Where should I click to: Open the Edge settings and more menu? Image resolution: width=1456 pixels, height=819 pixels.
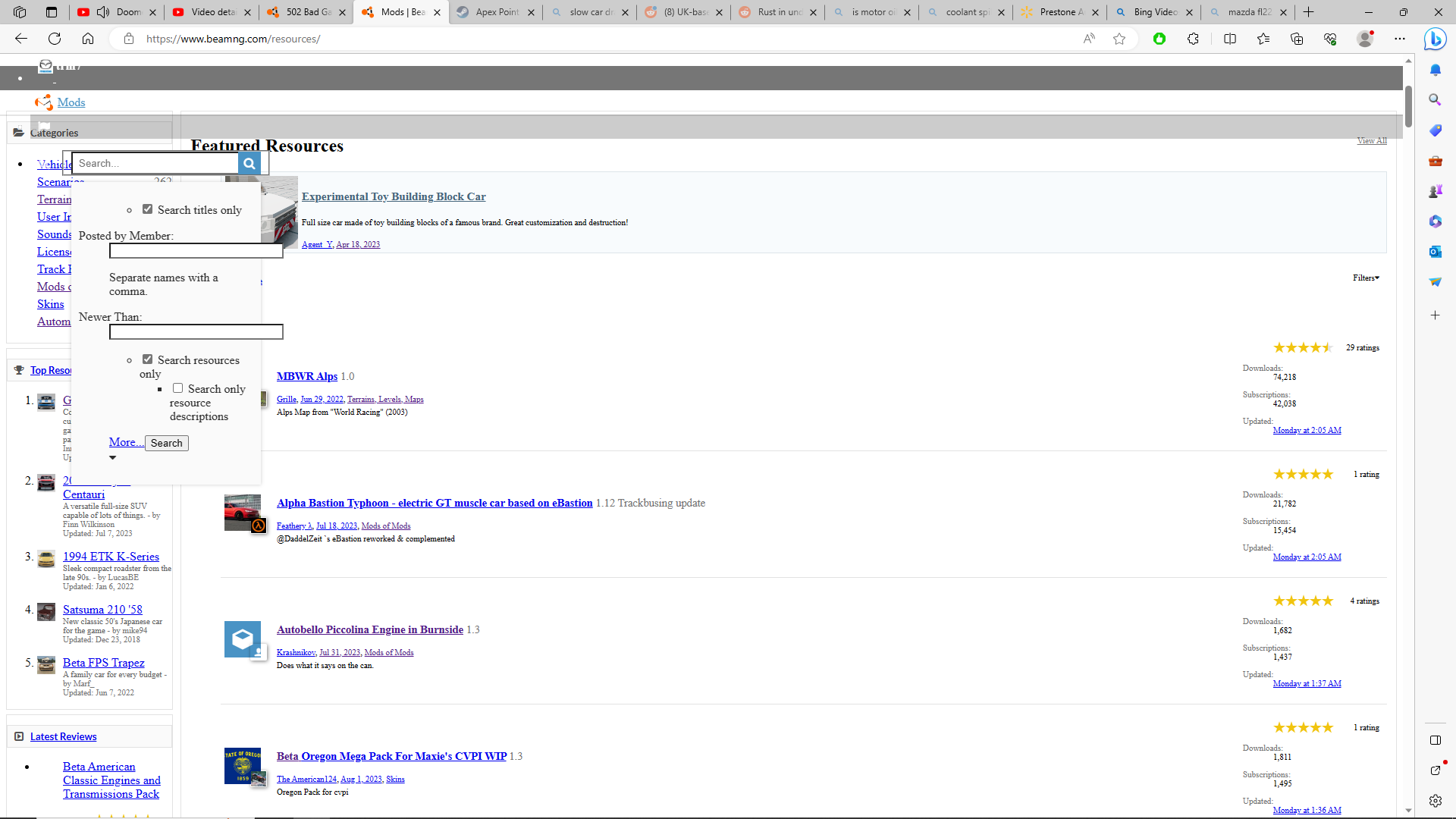point(1400,39)
